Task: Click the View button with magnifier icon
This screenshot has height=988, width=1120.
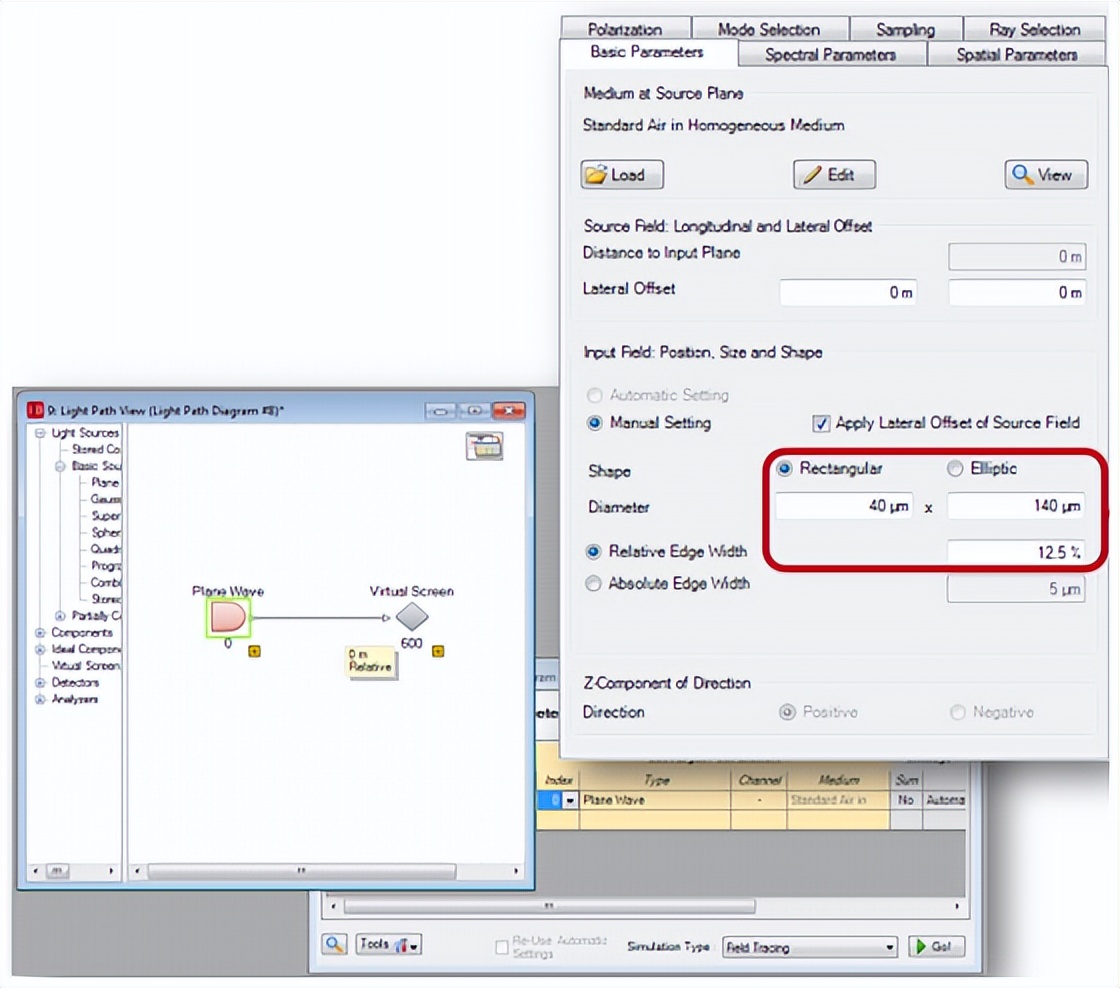Action: click(x=1045, y=175)
